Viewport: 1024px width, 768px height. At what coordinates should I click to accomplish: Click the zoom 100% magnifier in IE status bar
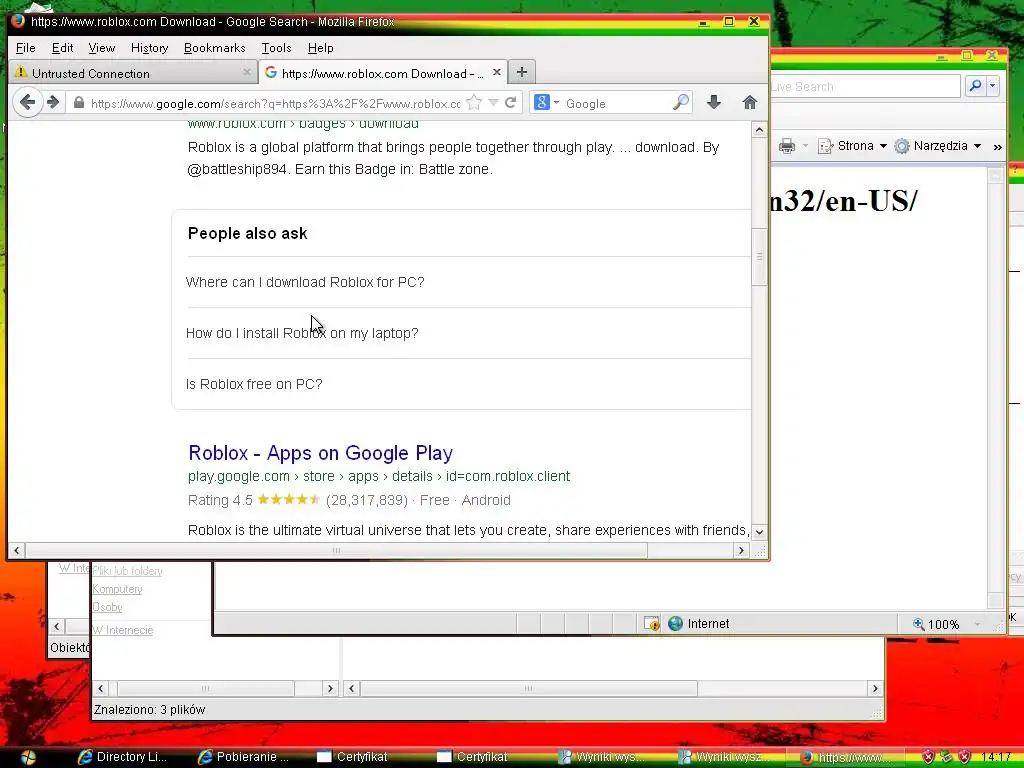[918, 624]
